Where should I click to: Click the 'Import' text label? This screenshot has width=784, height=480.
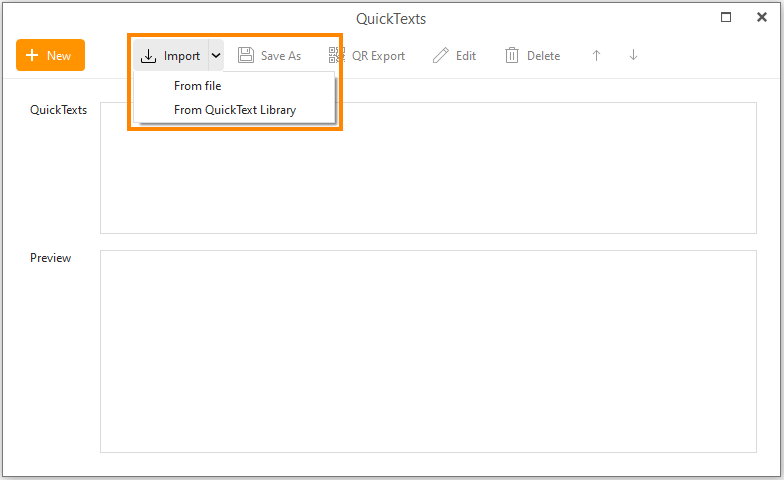click(182, 56)
